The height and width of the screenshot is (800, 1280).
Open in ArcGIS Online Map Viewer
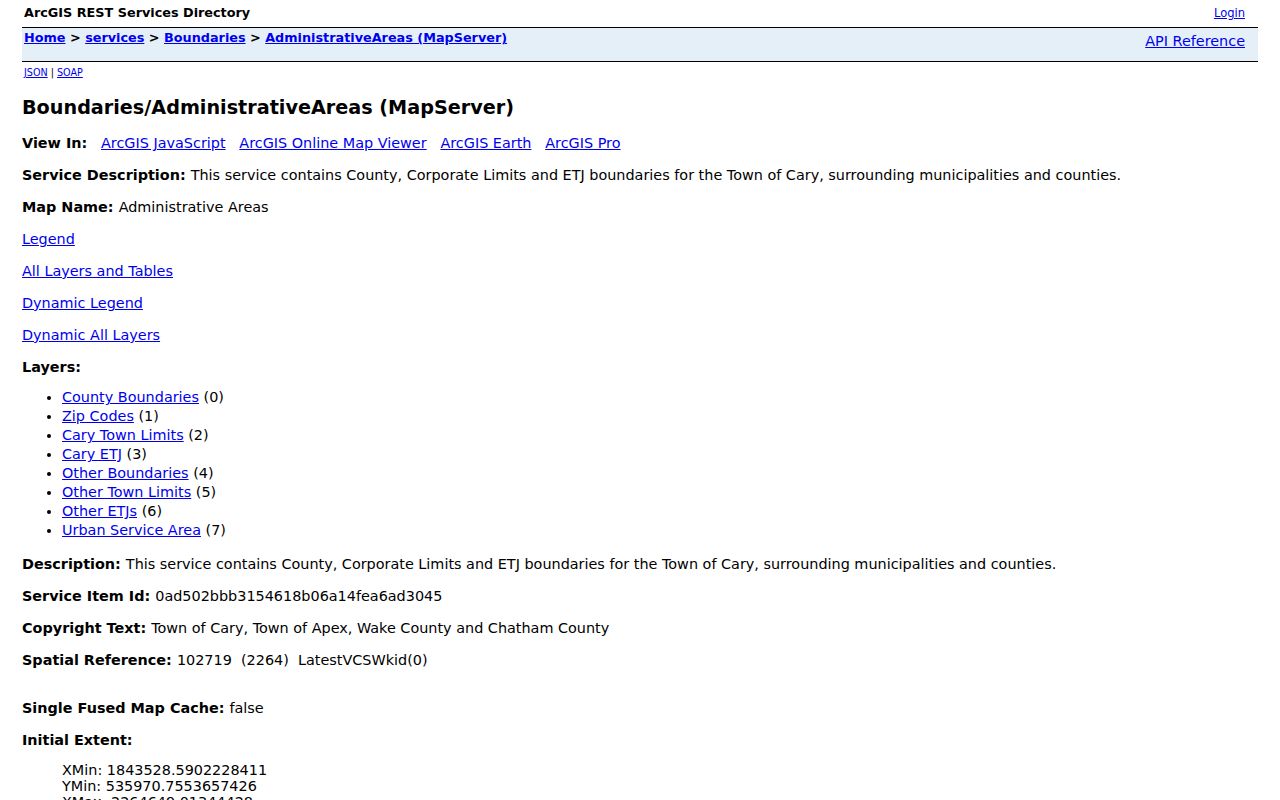click(x=333, y=143)
